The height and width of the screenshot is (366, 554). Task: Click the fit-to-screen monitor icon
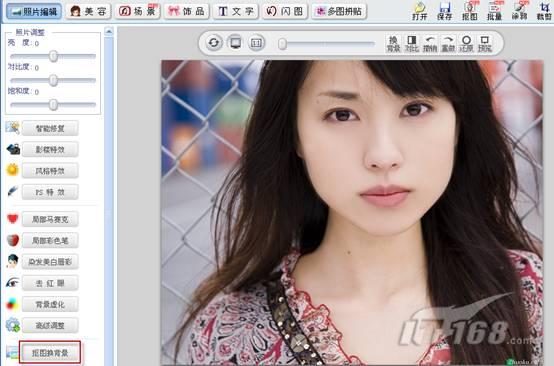[x=235, y=43]
